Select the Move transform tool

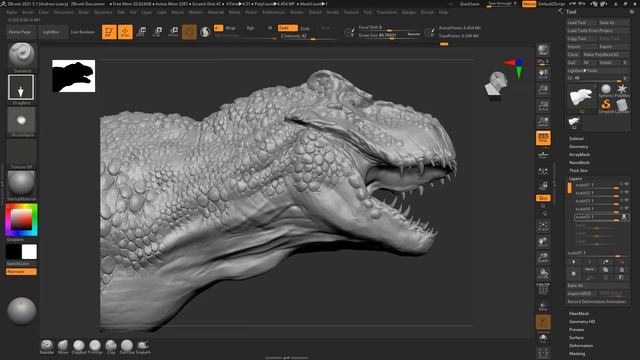coord(141,32)
